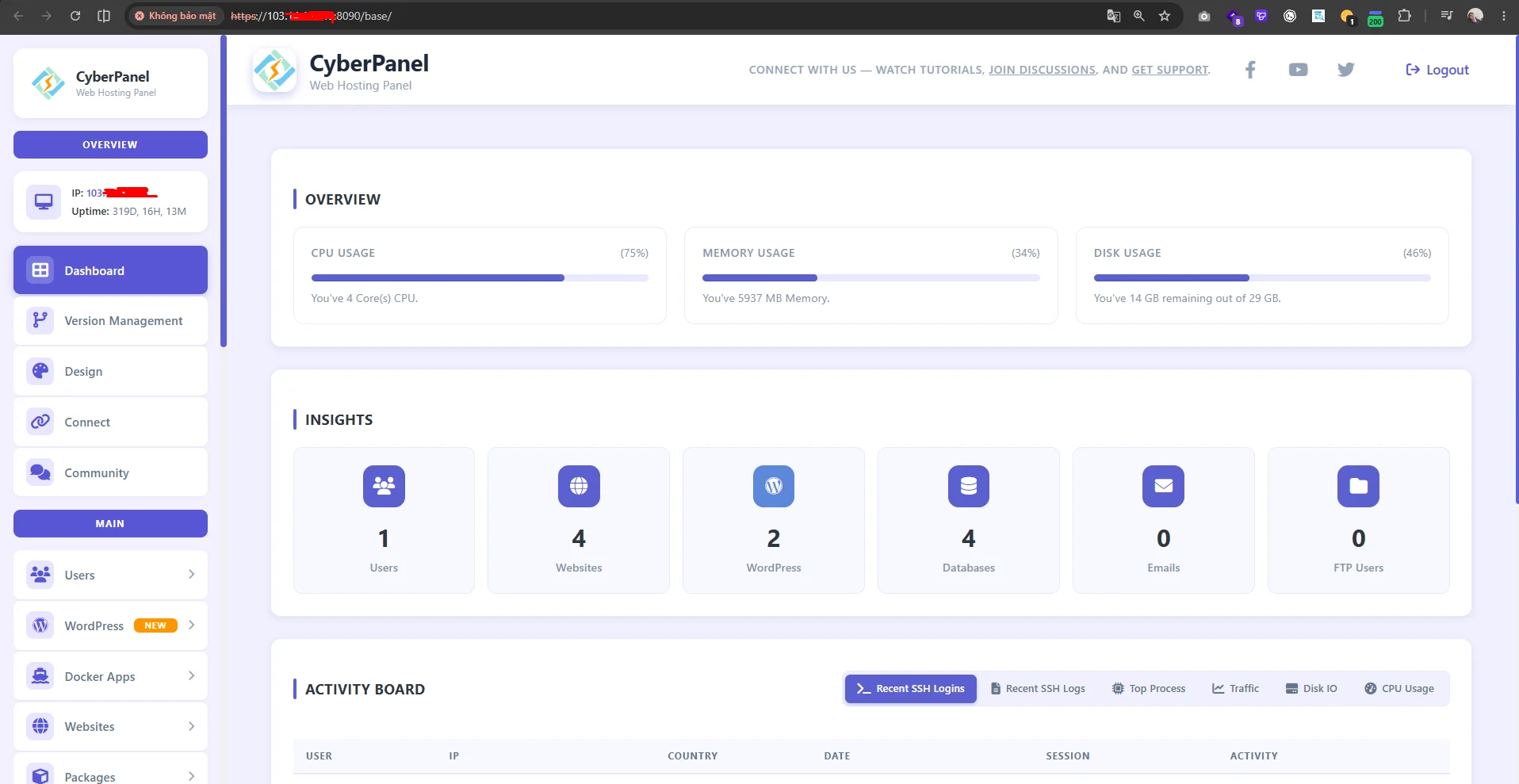Click the MAIN sidebar section header
Image resolution: width=1519 pixels, height=784 pixels.
[110, 523]
